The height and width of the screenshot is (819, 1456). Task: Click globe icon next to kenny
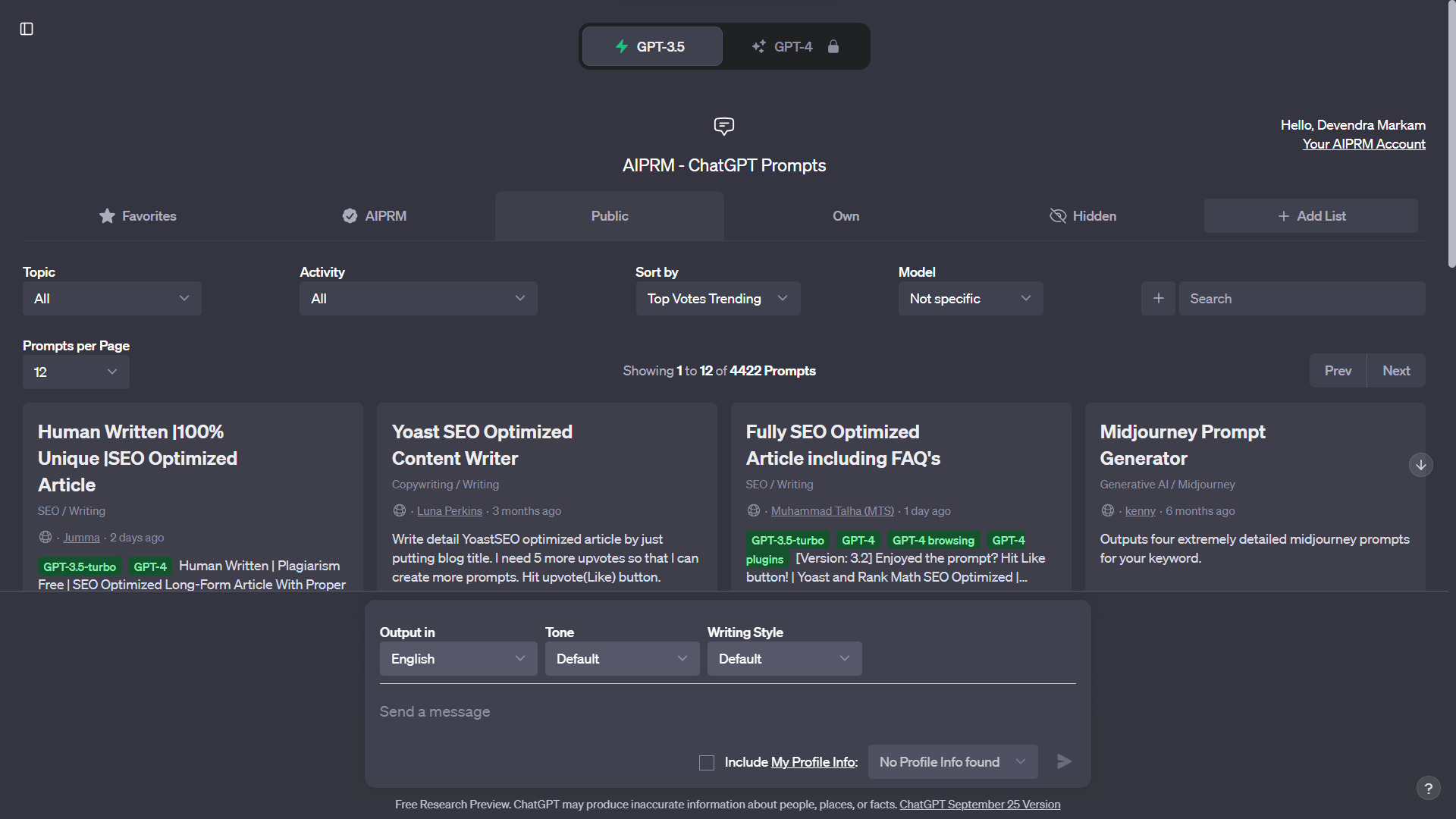coord(1108,511)
